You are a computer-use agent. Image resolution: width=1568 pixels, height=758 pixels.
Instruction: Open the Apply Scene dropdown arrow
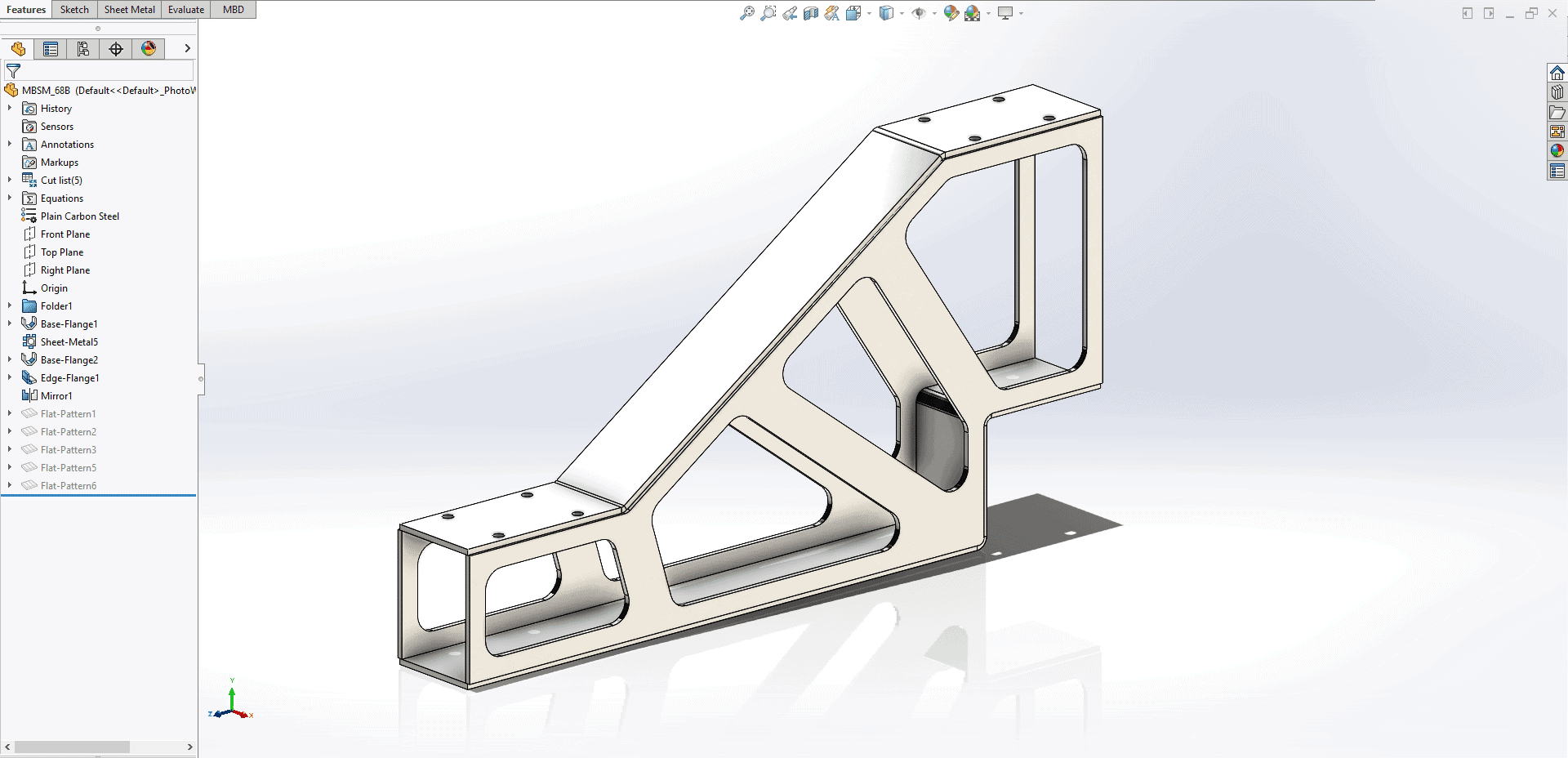[x=988, y=13]
